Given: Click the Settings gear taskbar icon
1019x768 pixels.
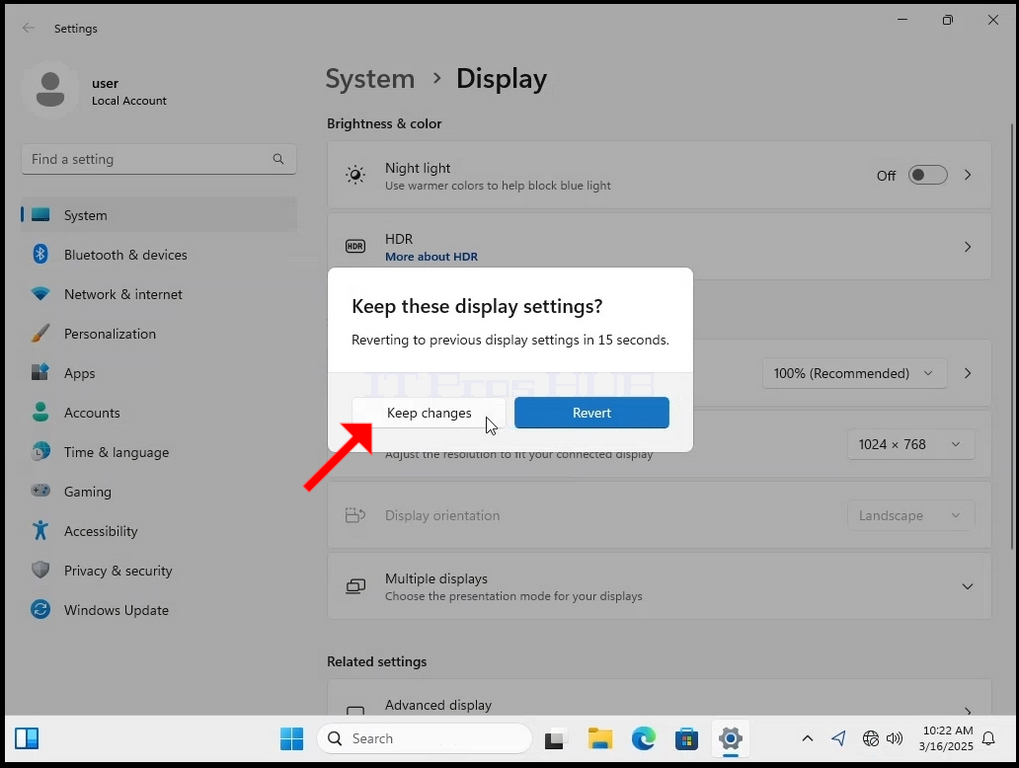Looking at the screenshot, I should (x=730, y=739).
